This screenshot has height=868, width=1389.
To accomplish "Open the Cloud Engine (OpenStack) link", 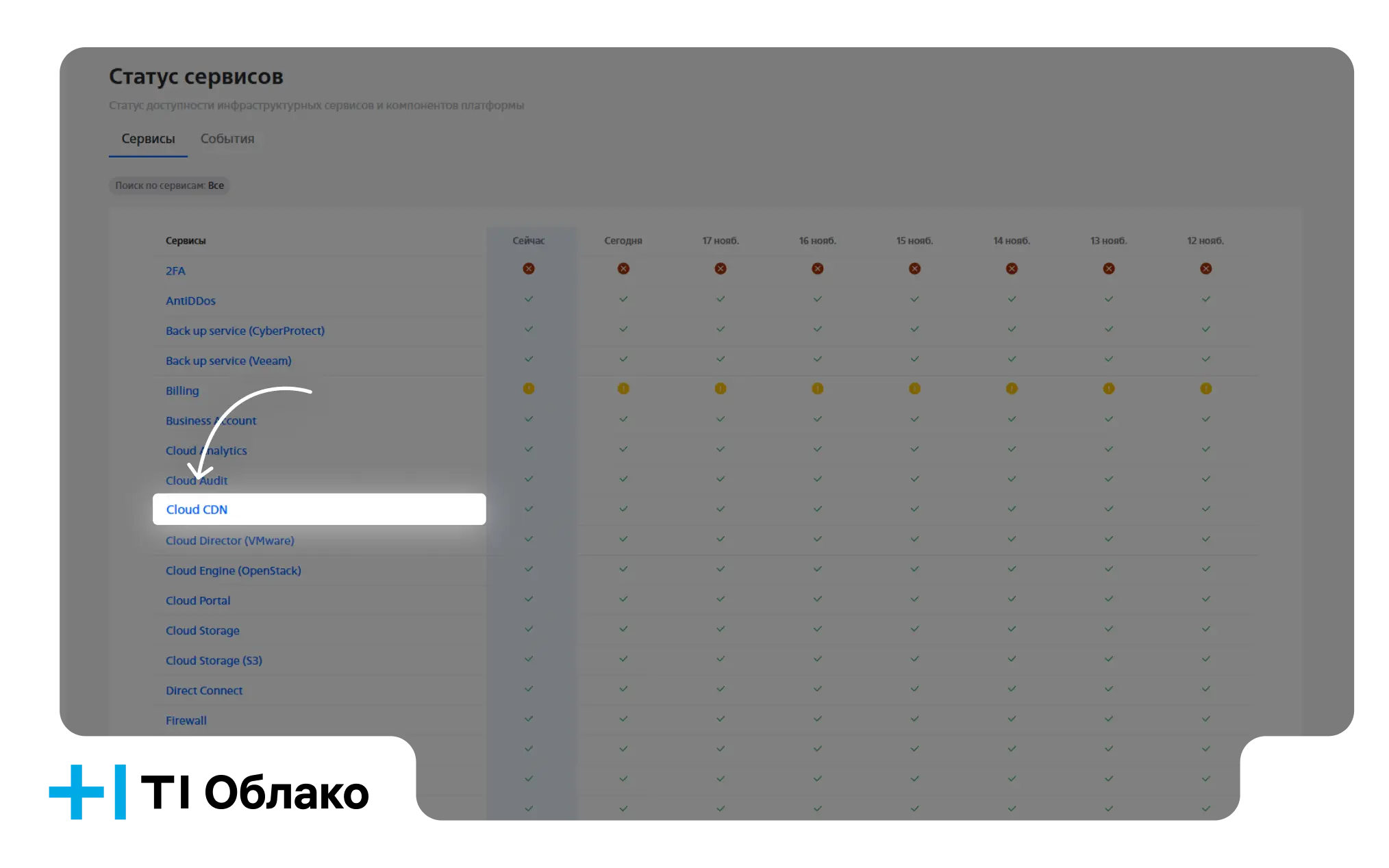I will [234, 571].
